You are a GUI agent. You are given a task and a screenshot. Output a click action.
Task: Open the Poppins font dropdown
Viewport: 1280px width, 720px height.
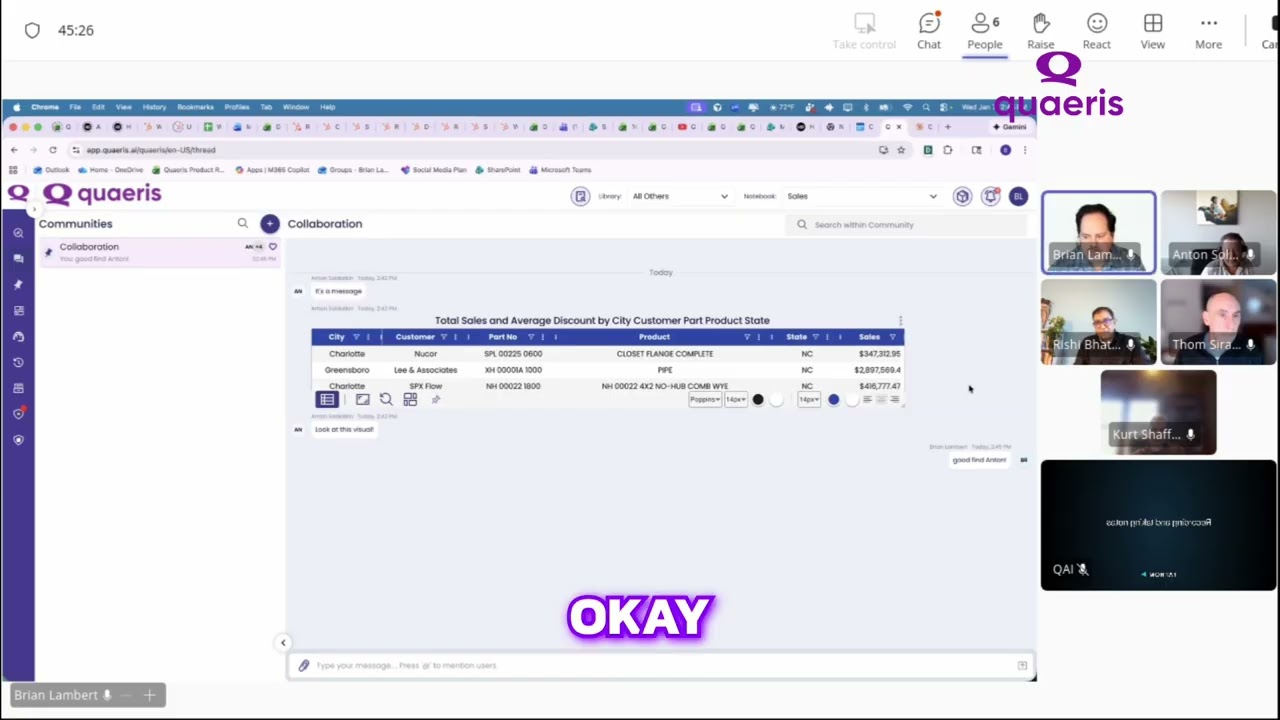(x=704, y=400)
